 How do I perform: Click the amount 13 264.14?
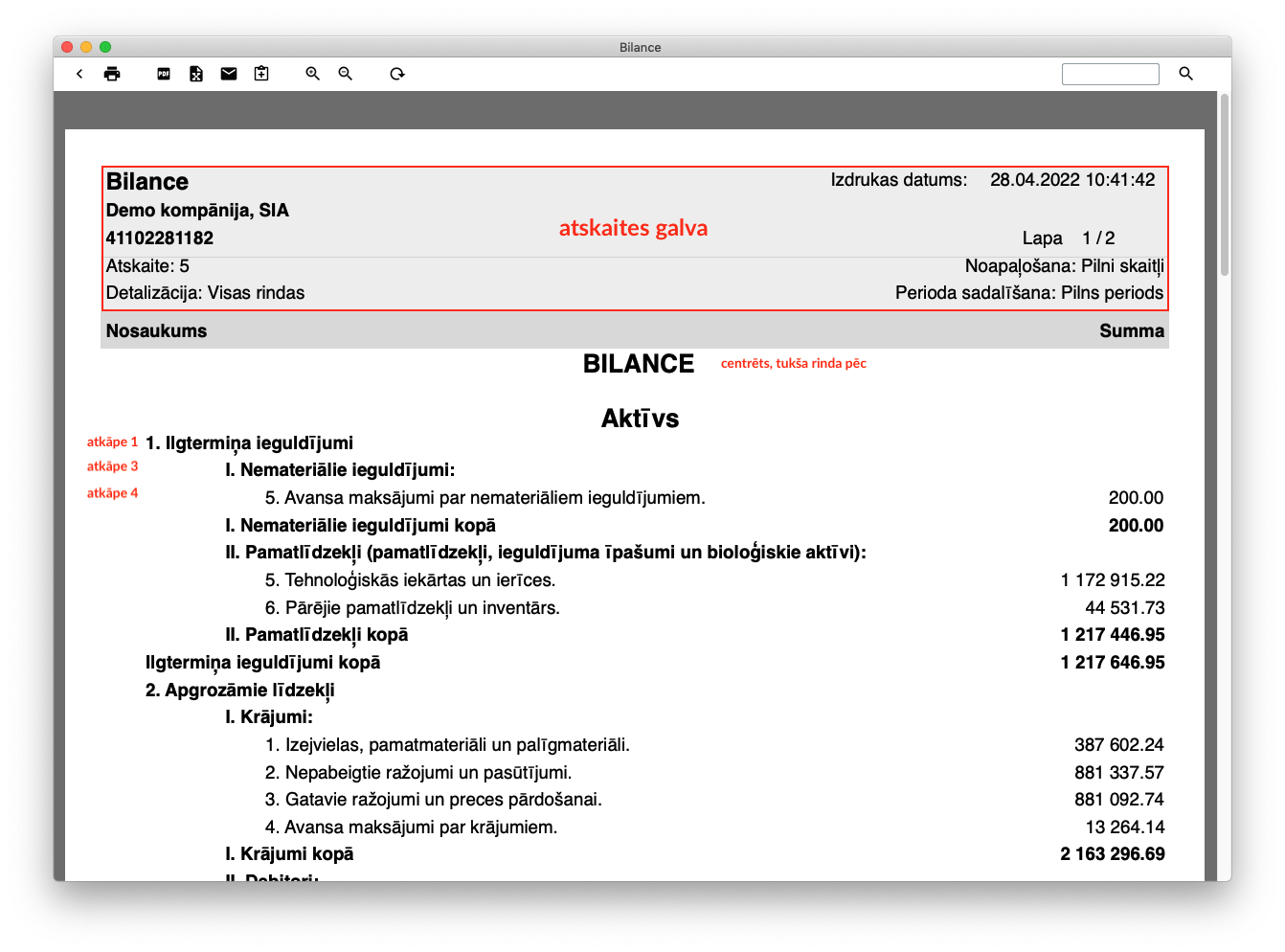point(1125,827)
